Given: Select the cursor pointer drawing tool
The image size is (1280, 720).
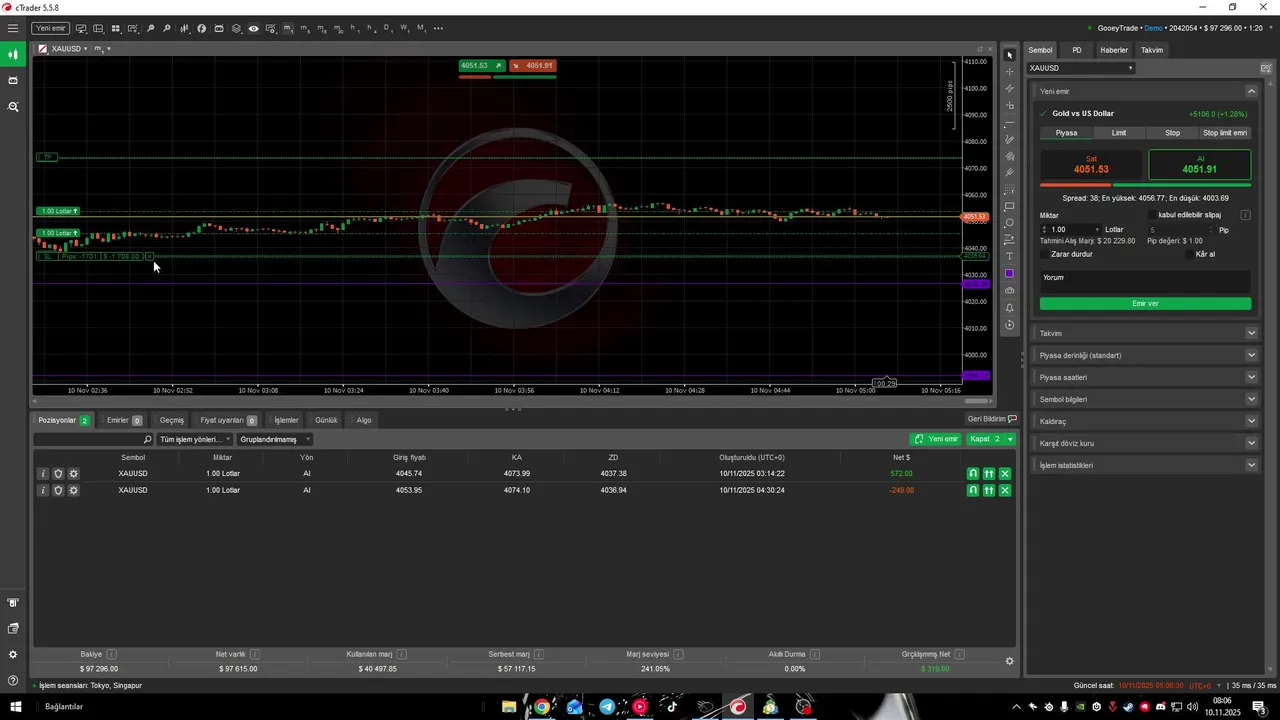Looking at the screenshot, I should coord(1009,55).
